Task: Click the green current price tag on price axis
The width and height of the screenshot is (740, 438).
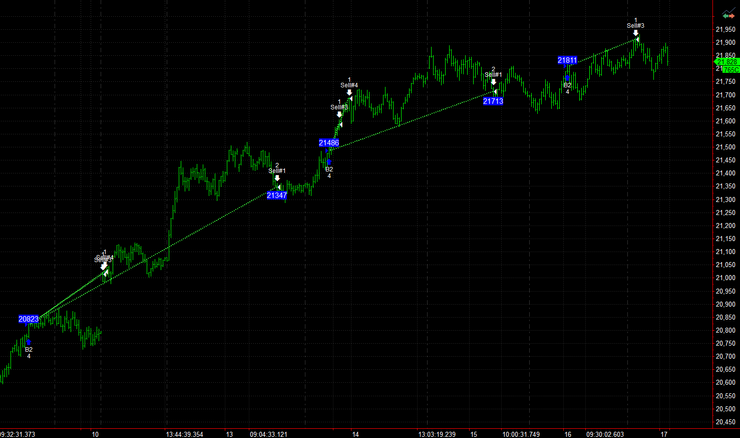Action: tap(727, 62)
